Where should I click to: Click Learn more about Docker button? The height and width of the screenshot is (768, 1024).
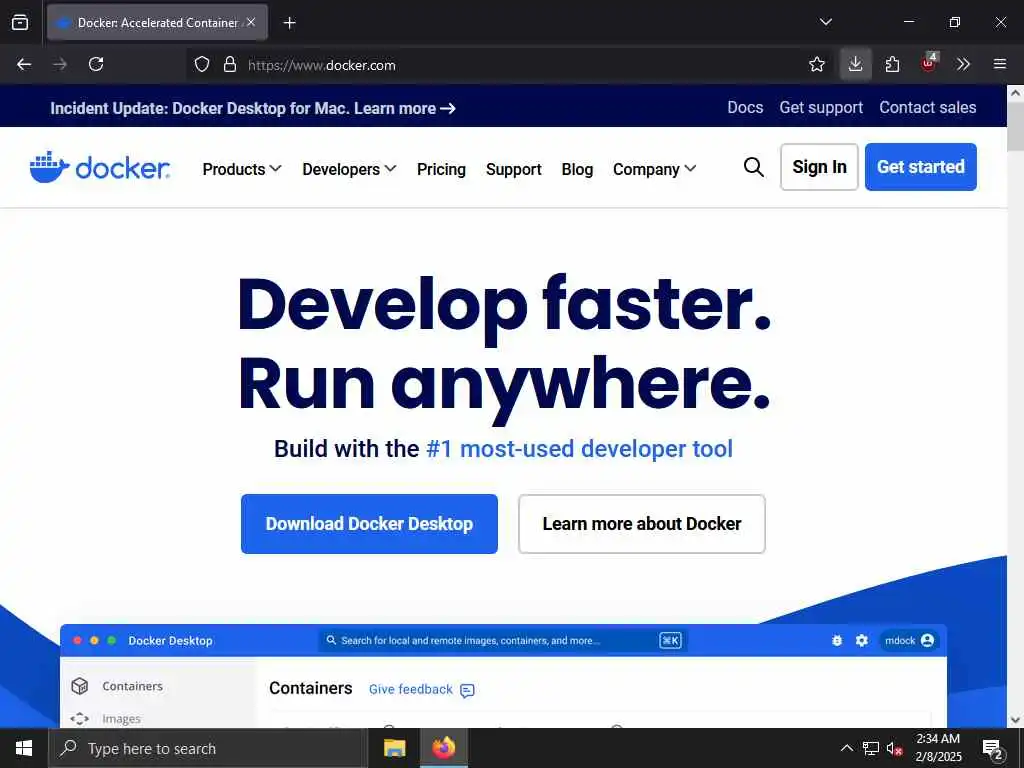[641, 524]
